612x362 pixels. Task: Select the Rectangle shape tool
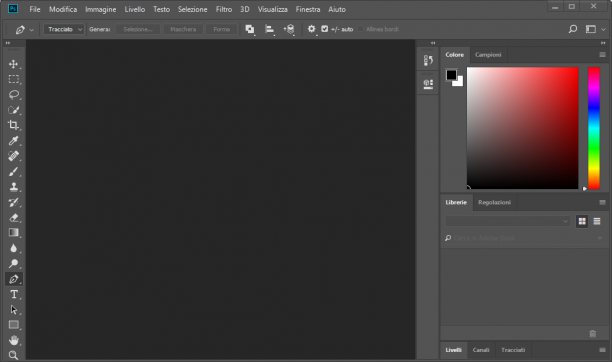pos(14,325)
